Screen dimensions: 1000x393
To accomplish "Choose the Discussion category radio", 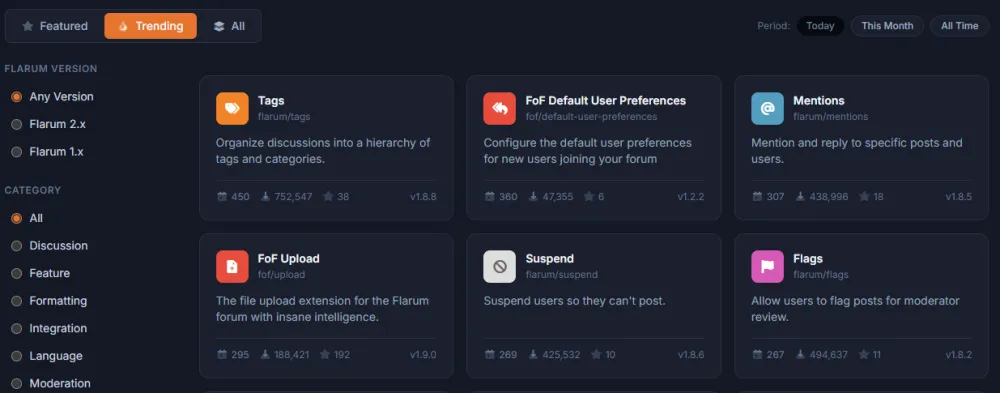I will tap(17, 246).
